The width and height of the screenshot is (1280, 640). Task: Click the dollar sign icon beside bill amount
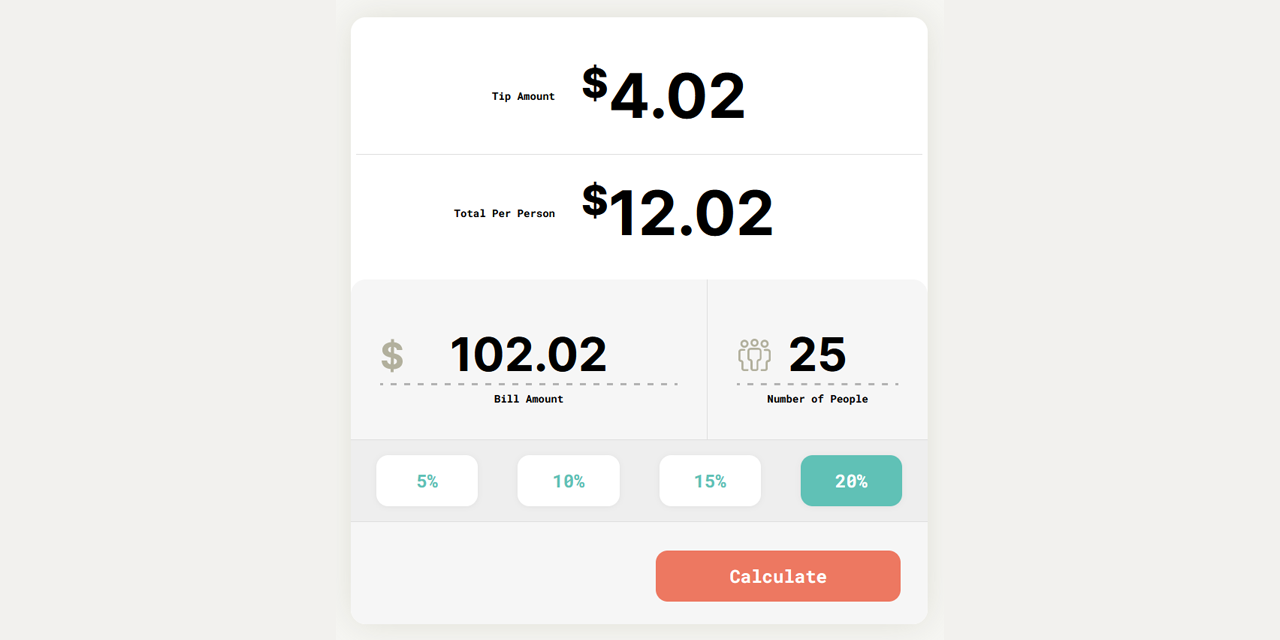coord(392,355)
